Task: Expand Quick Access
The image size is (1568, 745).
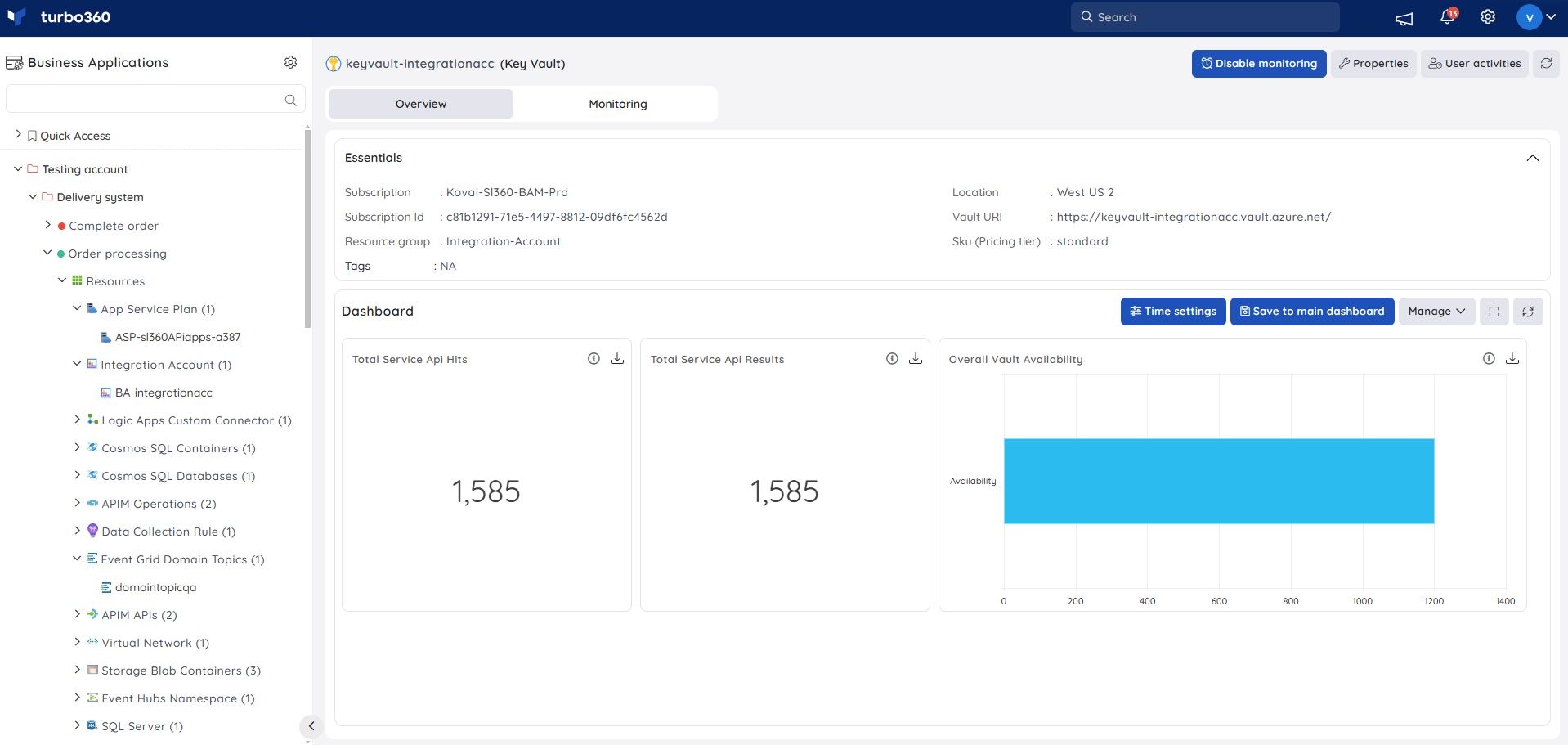Action: [x=18, y=134]
